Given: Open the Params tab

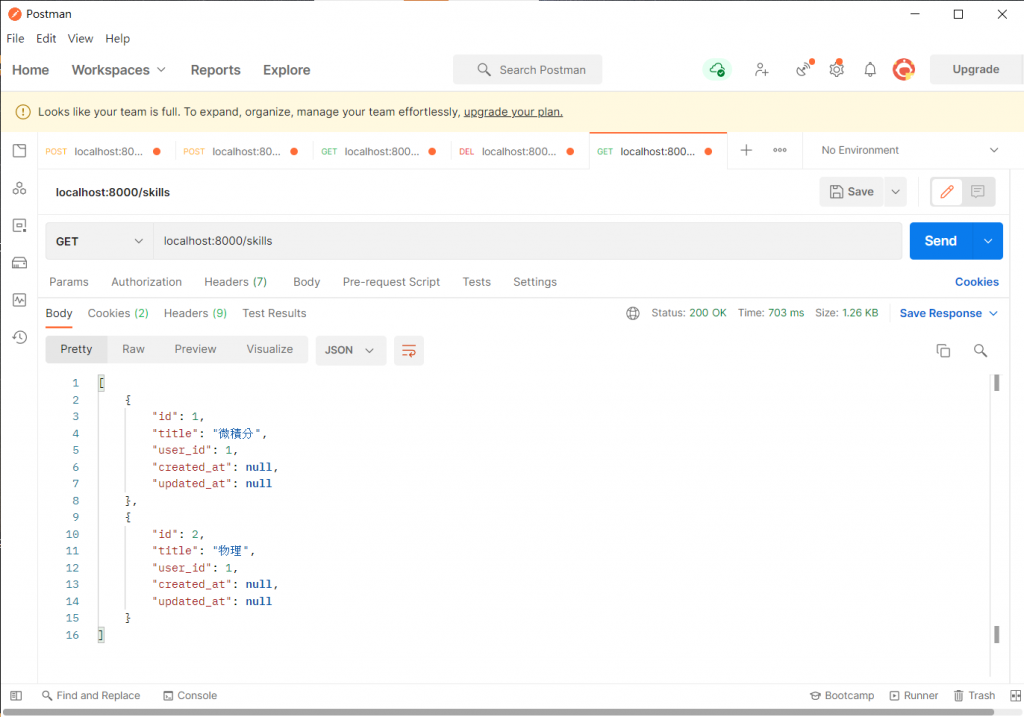Looking at the screenshot, I should (69, 282).
